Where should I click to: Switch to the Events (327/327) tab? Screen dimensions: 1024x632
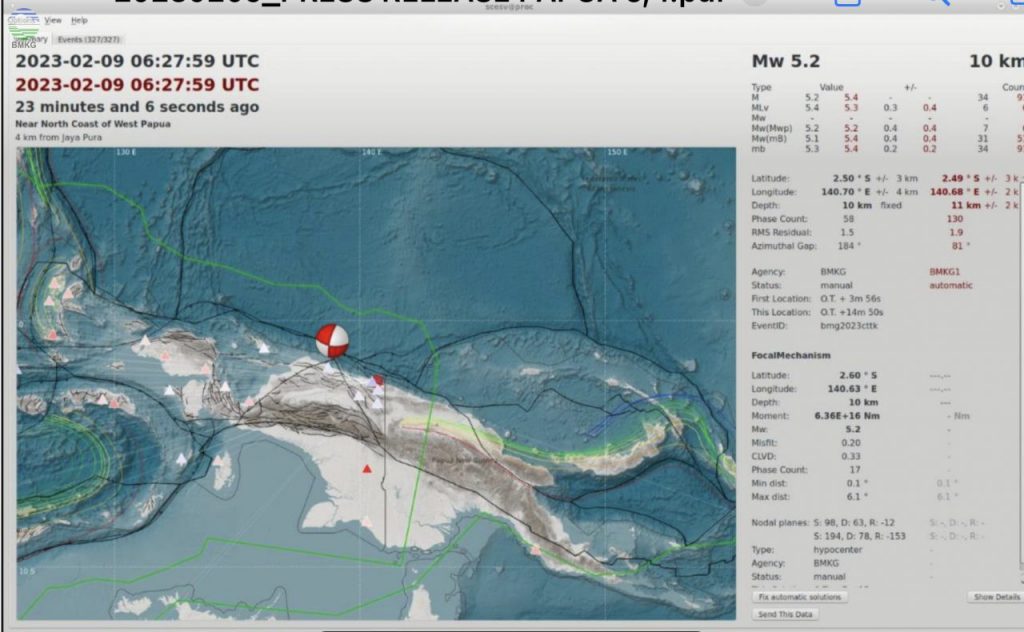pos(89,39)
